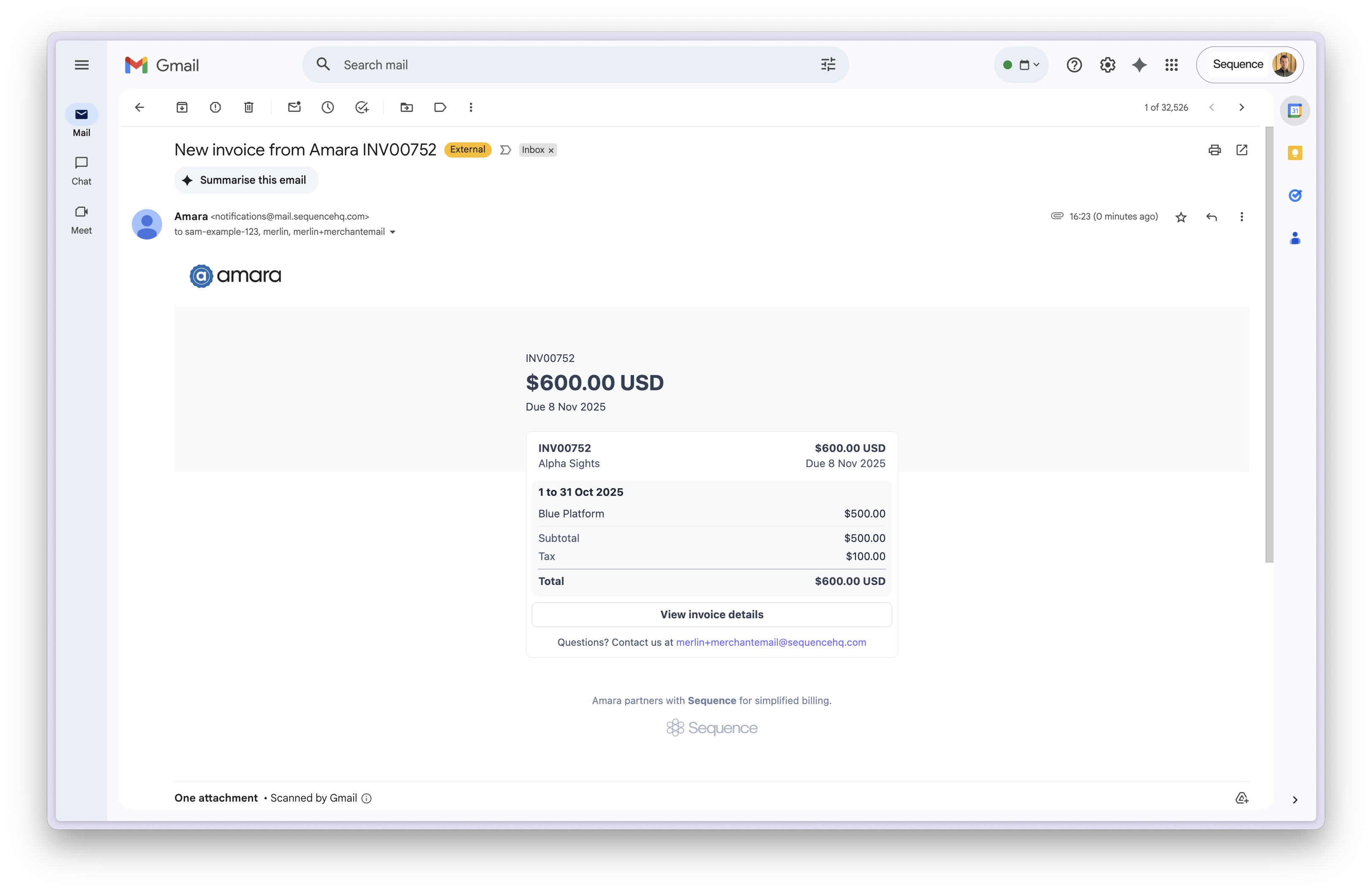Toggle the importance marker on subject
This screenshot has width=1372, height=892.
[x=505, y=150]
